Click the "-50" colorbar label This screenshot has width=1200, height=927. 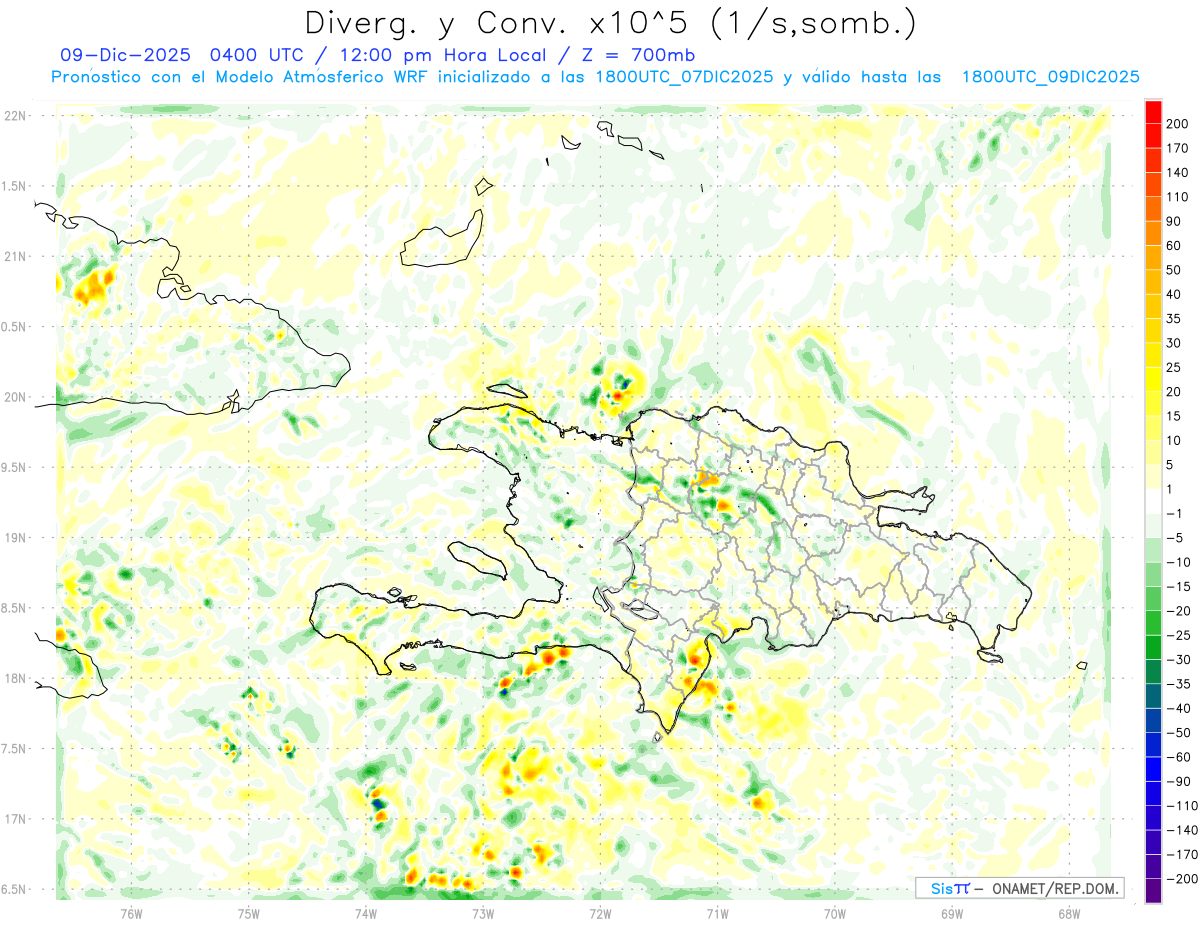pos(1178,732)
